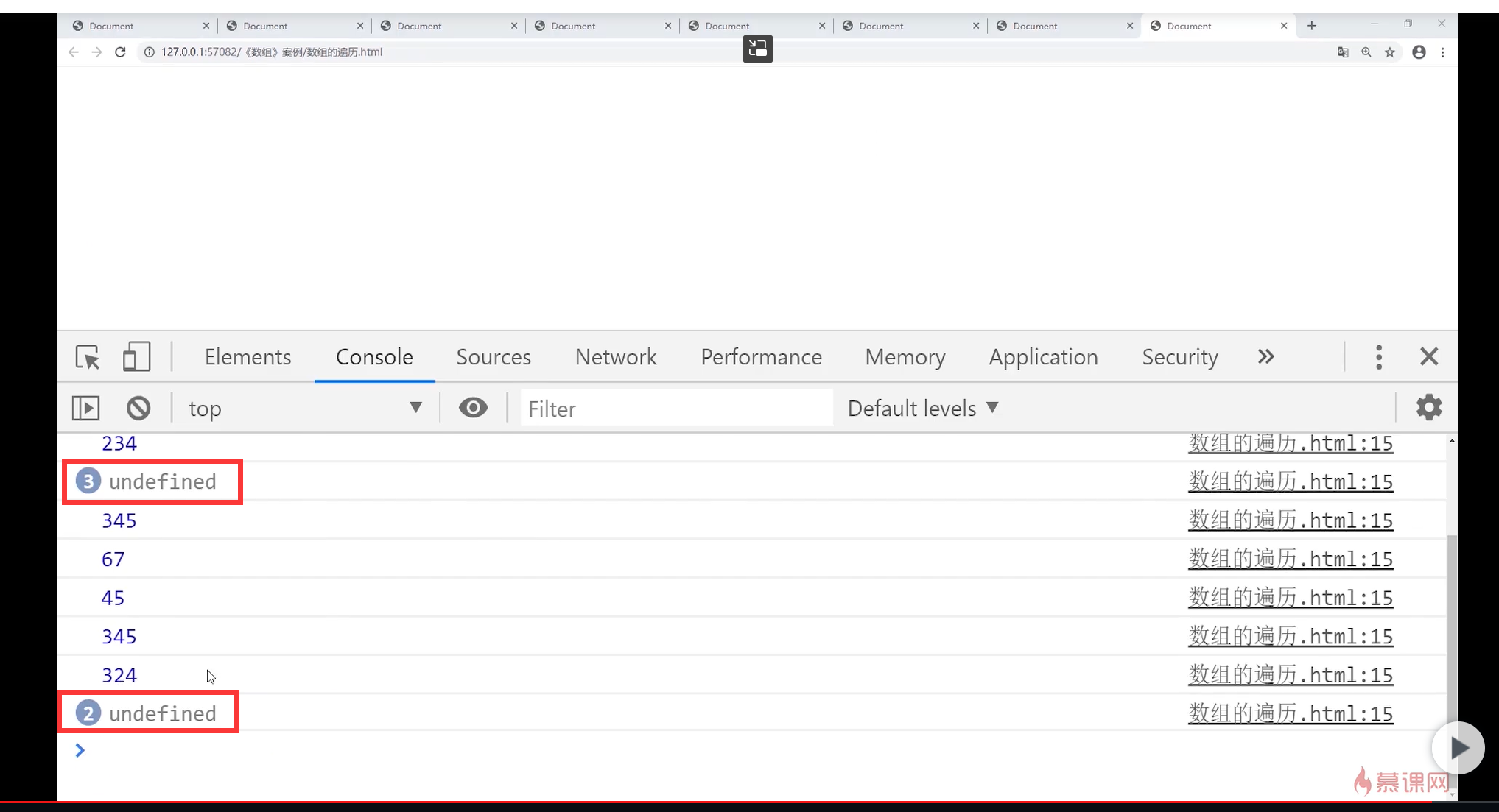
Task: Clear the console with the ban icon
Action: pyautogui.click(x=138, y=408)
